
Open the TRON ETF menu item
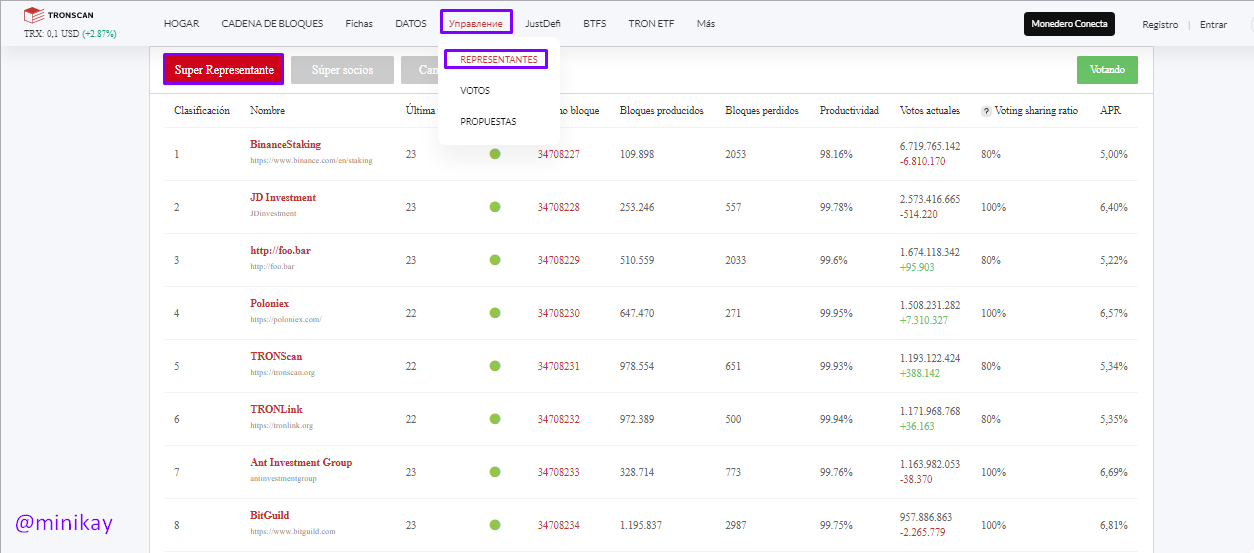pos(651,23)
